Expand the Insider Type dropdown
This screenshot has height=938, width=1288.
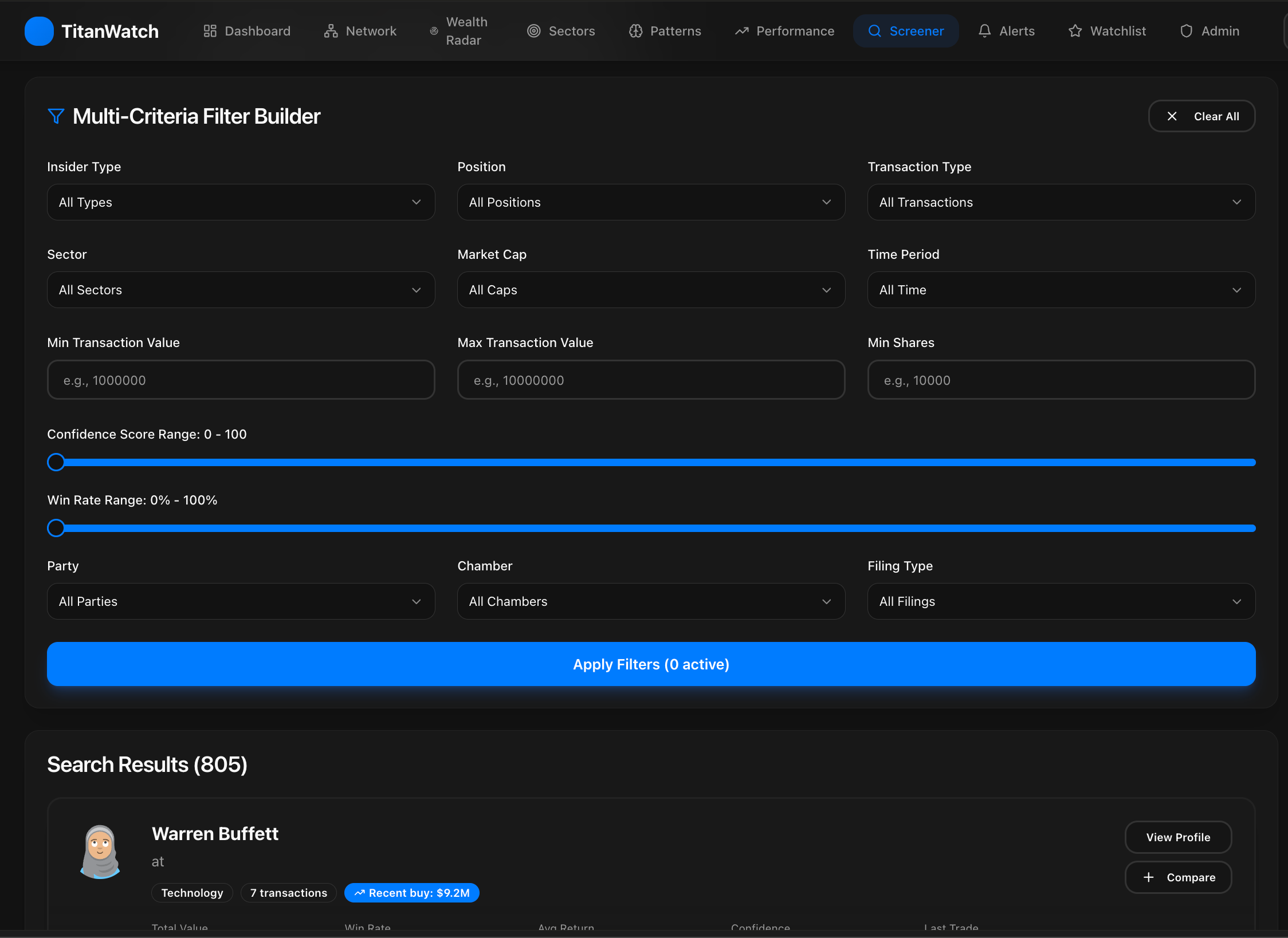coord(241,202)
